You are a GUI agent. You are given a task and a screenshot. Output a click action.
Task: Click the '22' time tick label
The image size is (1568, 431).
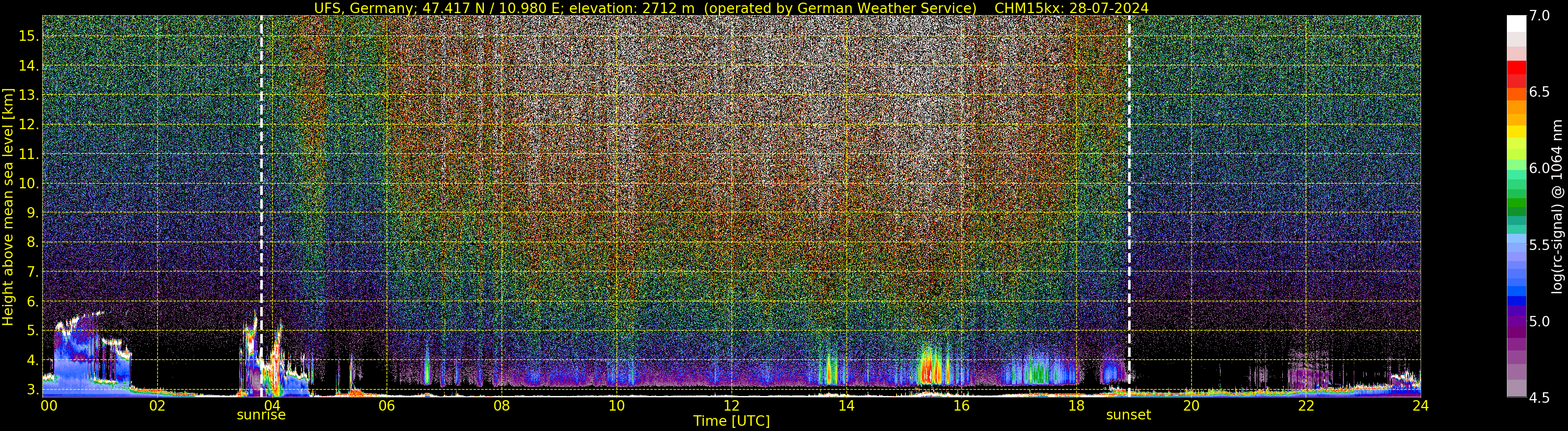tap(1306, 405)
